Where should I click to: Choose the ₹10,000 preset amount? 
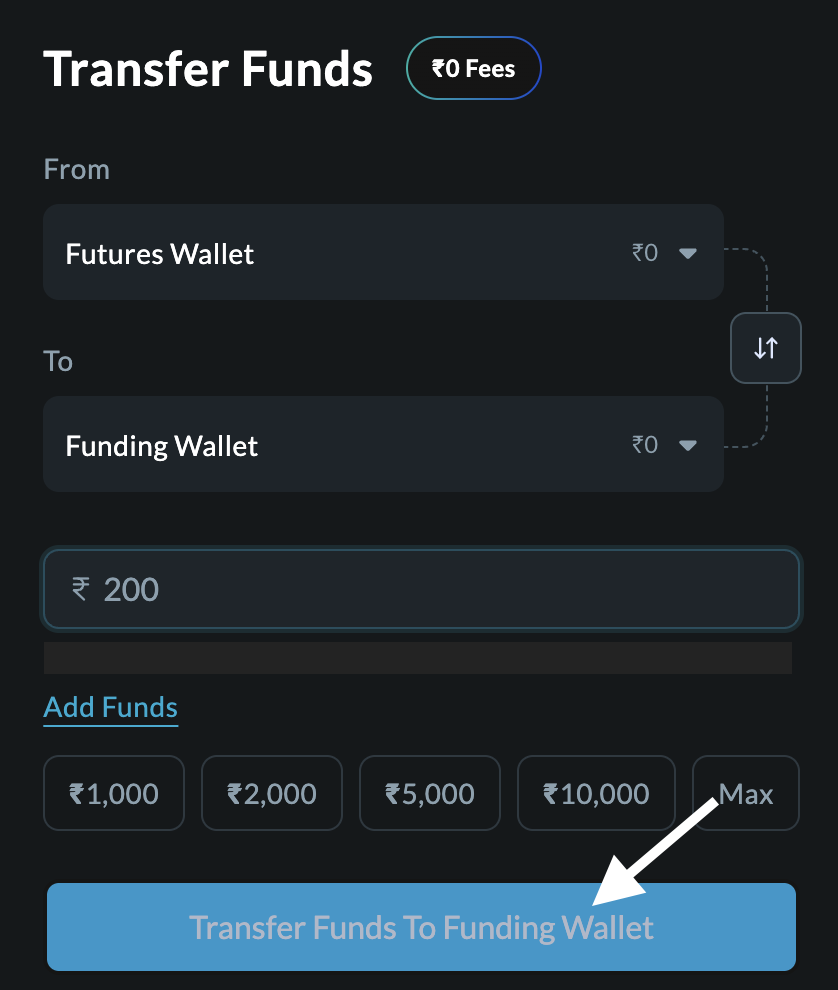pyautogui.click(x=596, y=794)
